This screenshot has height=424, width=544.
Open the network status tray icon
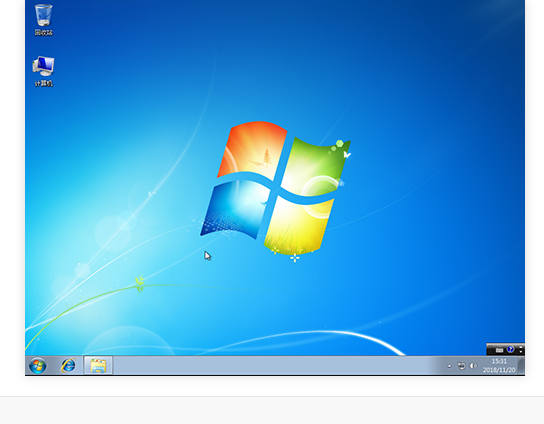click(x=461, y=366)
